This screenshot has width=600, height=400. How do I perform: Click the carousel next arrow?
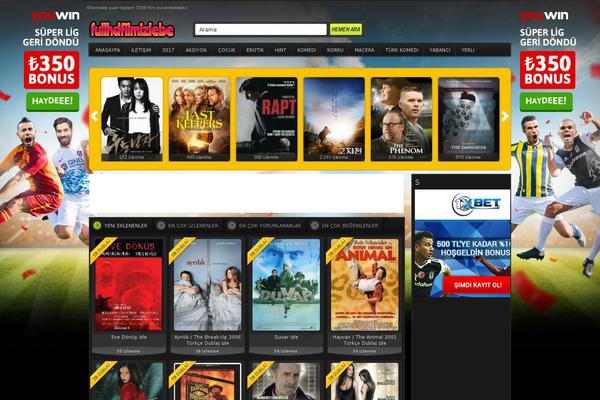pyautogui.click(x=505, y=116)
